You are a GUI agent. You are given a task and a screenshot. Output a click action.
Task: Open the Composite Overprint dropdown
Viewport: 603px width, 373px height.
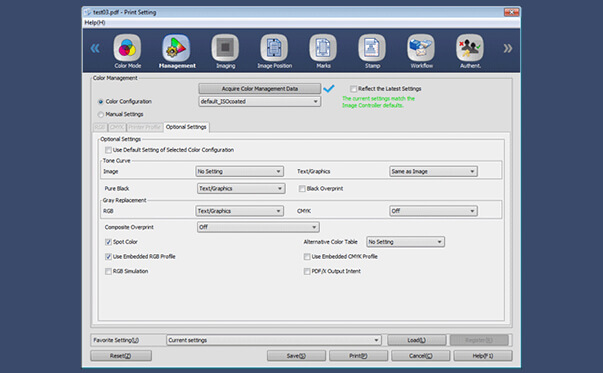pyautogui.click(x=258, y=227)
